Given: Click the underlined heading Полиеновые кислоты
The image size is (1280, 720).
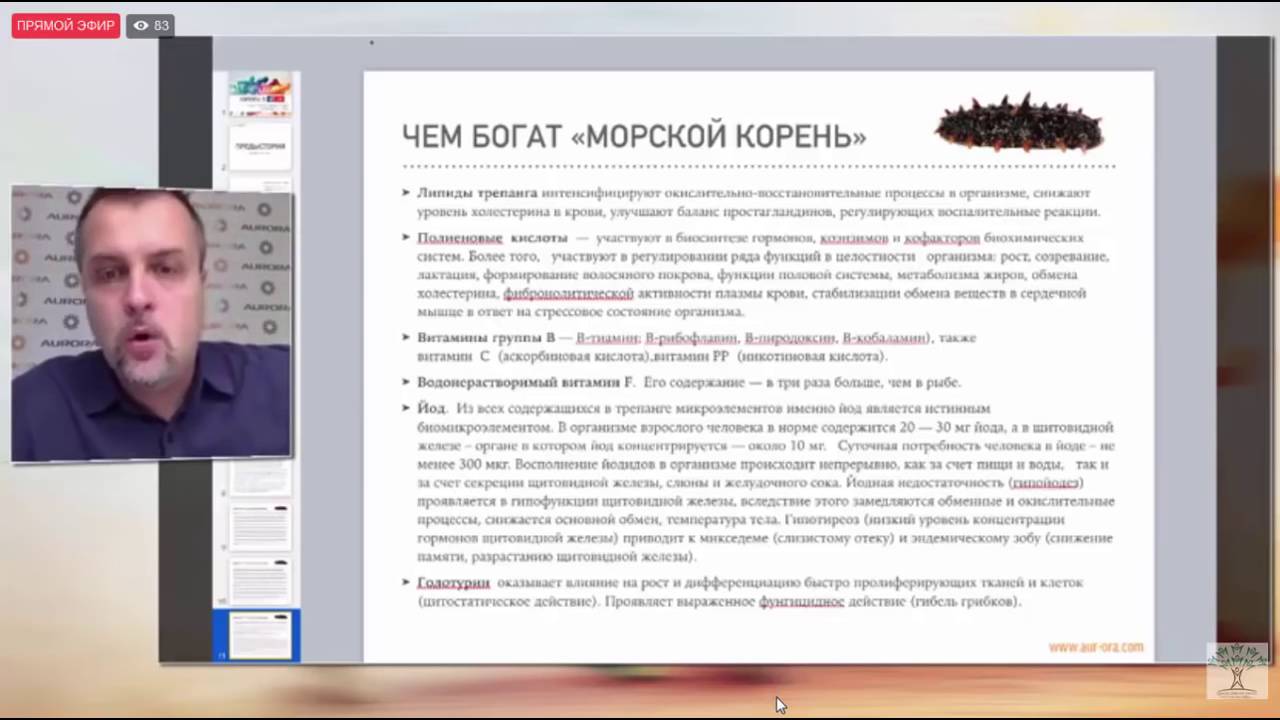Looking at the screenshot, I should 492,238.
